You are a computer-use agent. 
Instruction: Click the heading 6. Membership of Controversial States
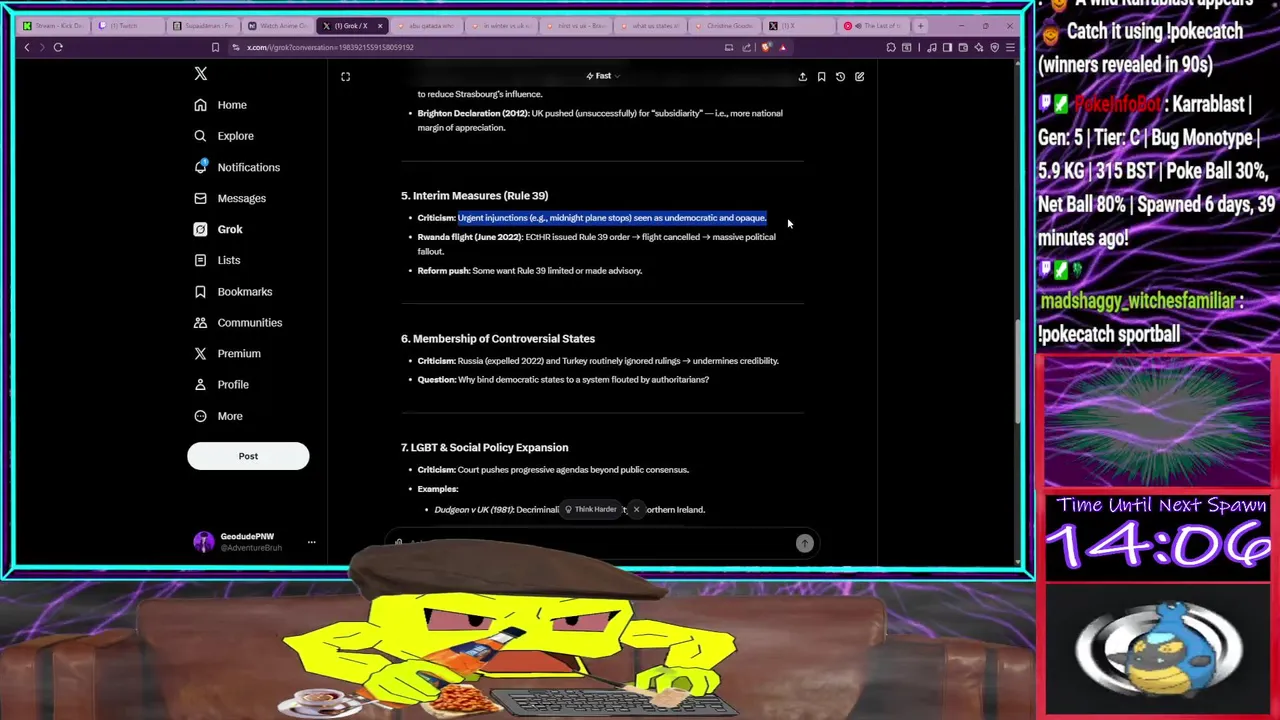point(498,339)
